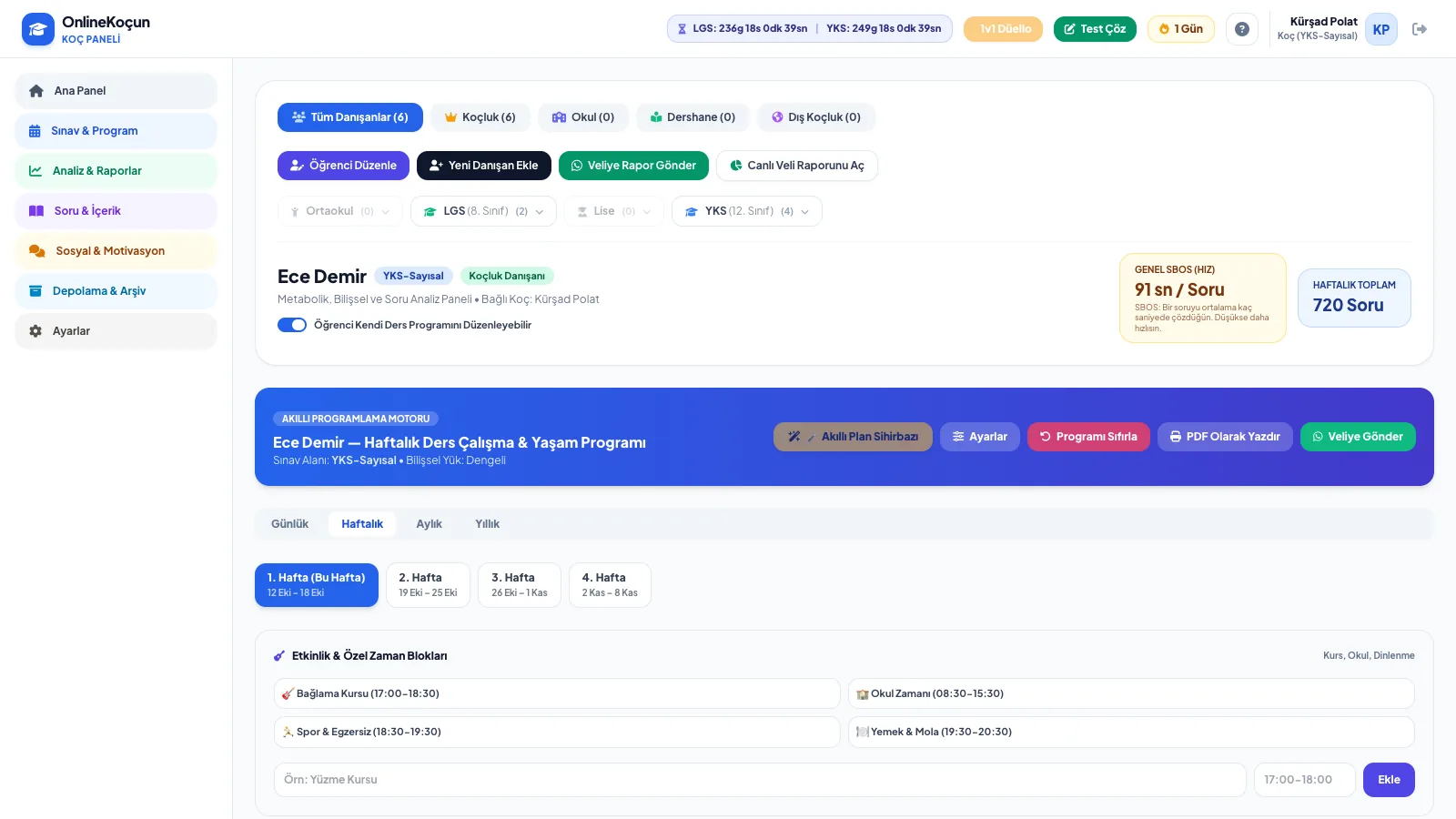Screen dimensions: 1456x819
Task: Click the logout icon in header
Action: [x=1419, y=29]
